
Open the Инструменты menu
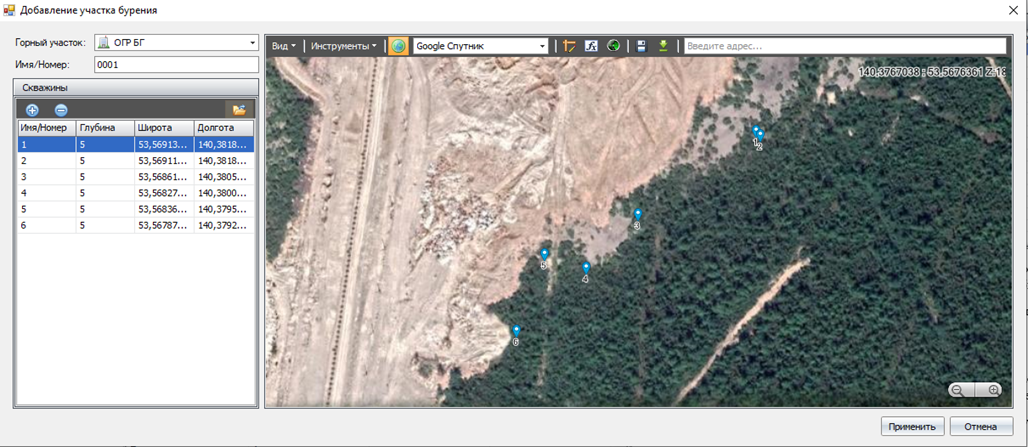pyautogui.click(x=343, y=46)
